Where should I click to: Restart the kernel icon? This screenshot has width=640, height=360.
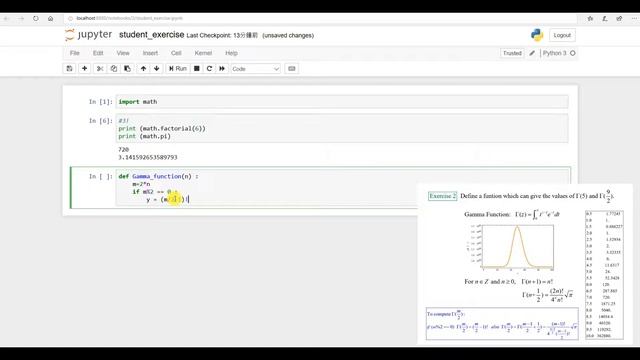tap(209, 69)
